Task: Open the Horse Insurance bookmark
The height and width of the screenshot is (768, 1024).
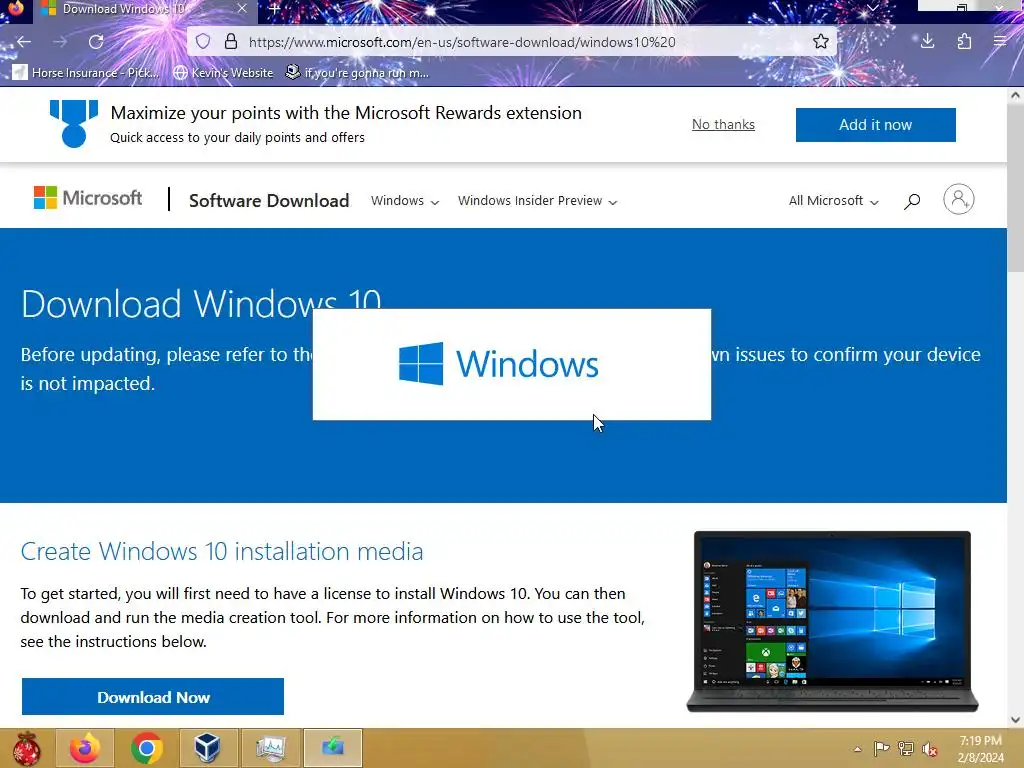Action: click(86, 72)
